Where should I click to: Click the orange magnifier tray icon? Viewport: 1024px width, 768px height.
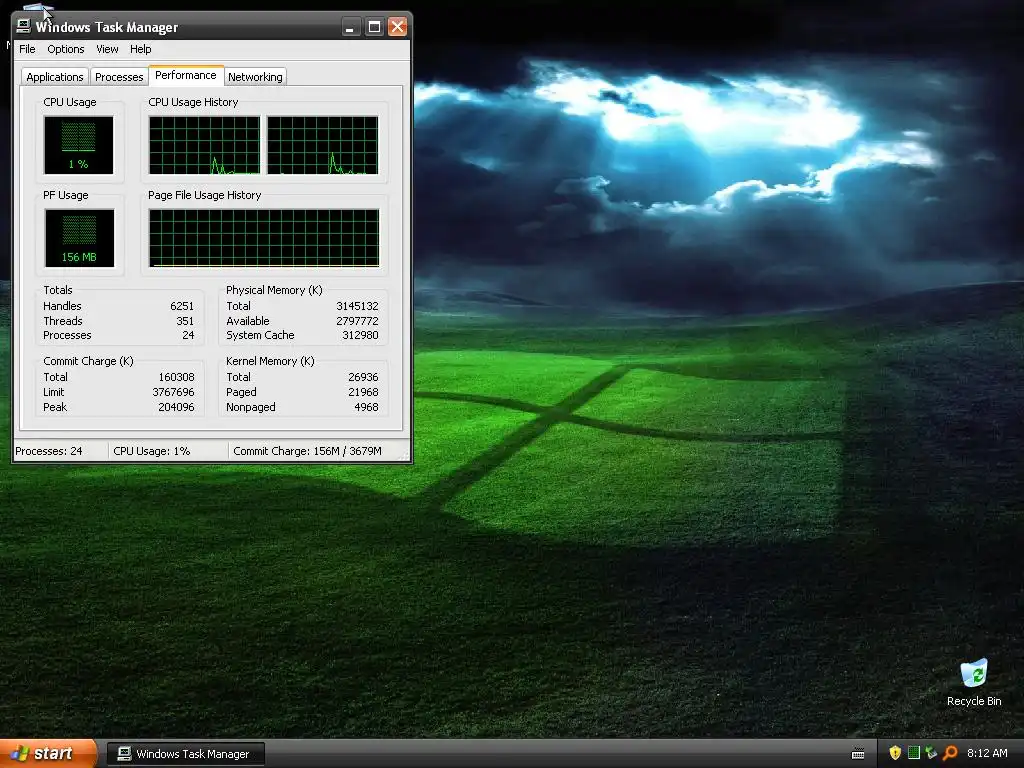tap(950, 753)
